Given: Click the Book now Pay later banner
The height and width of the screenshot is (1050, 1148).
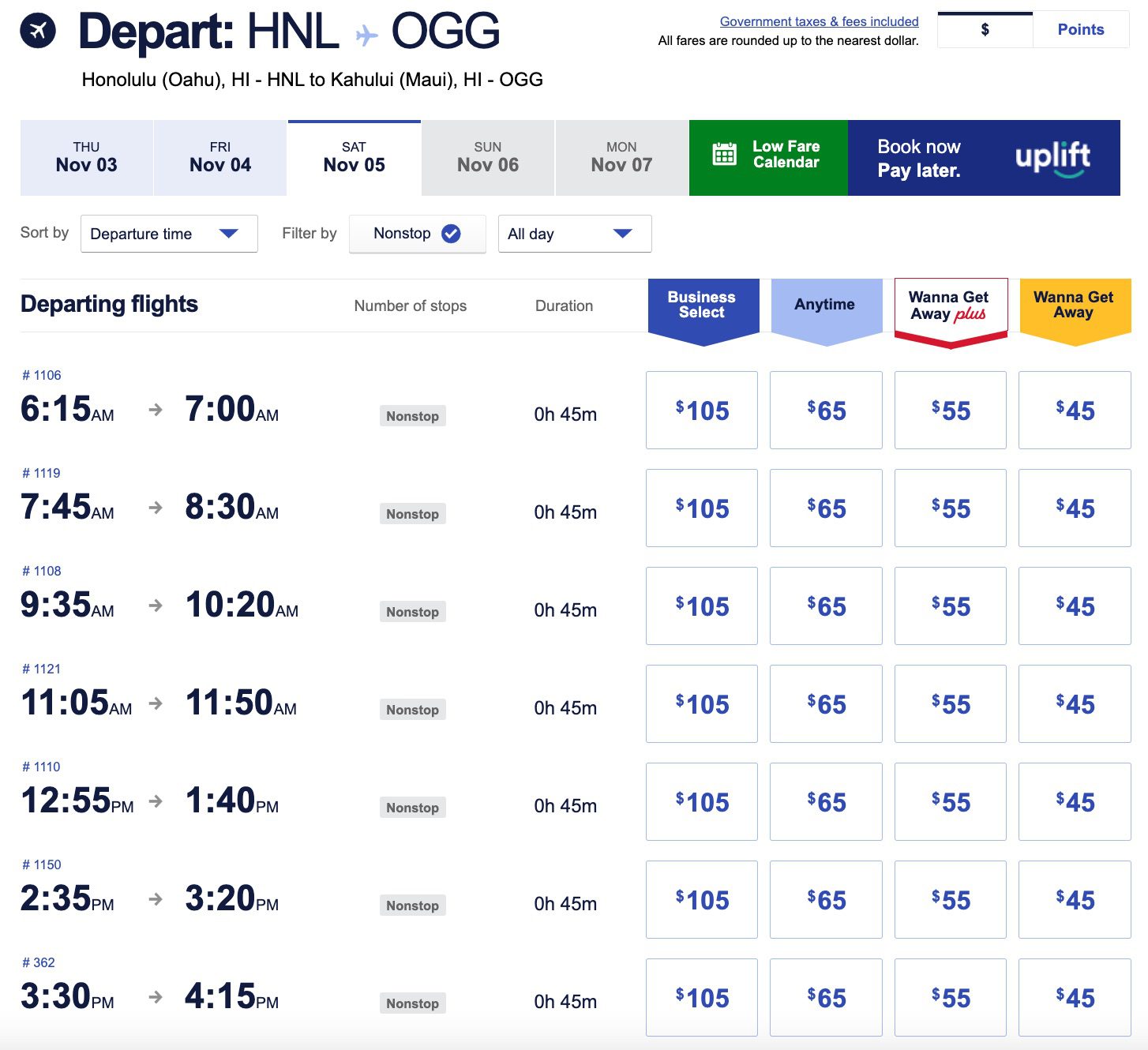Looking at the screenshot, I should pyautogui.click(x=918, y=157).
